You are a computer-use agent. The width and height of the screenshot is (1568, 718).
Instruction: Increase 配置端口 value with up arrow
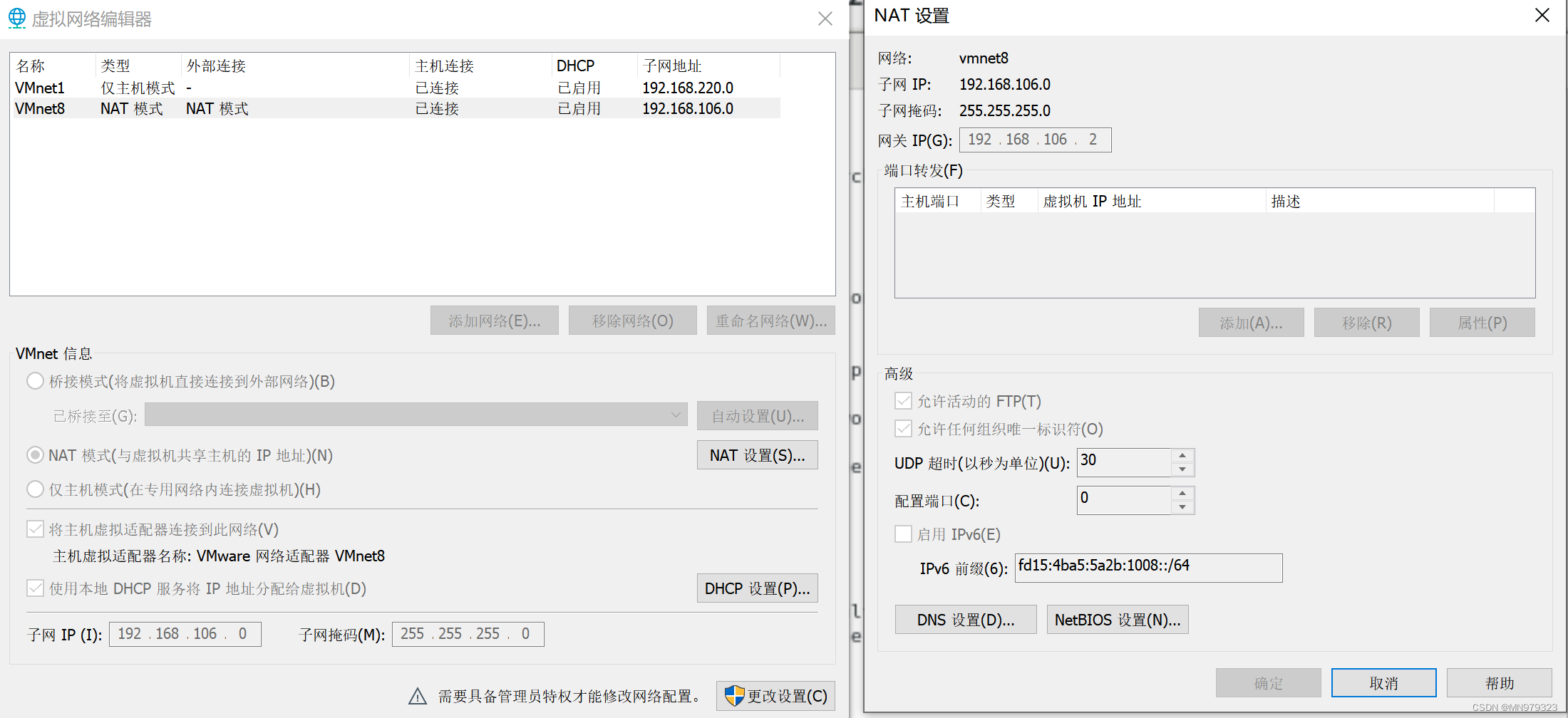coord(1182,493)
